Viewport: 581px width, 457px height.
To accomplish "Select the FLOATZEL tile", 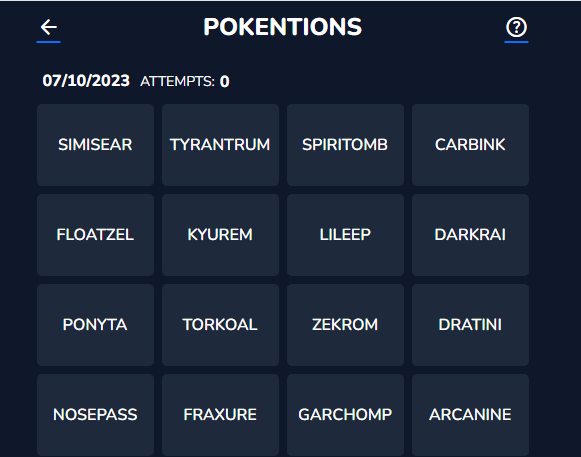I will coord(96,235).
